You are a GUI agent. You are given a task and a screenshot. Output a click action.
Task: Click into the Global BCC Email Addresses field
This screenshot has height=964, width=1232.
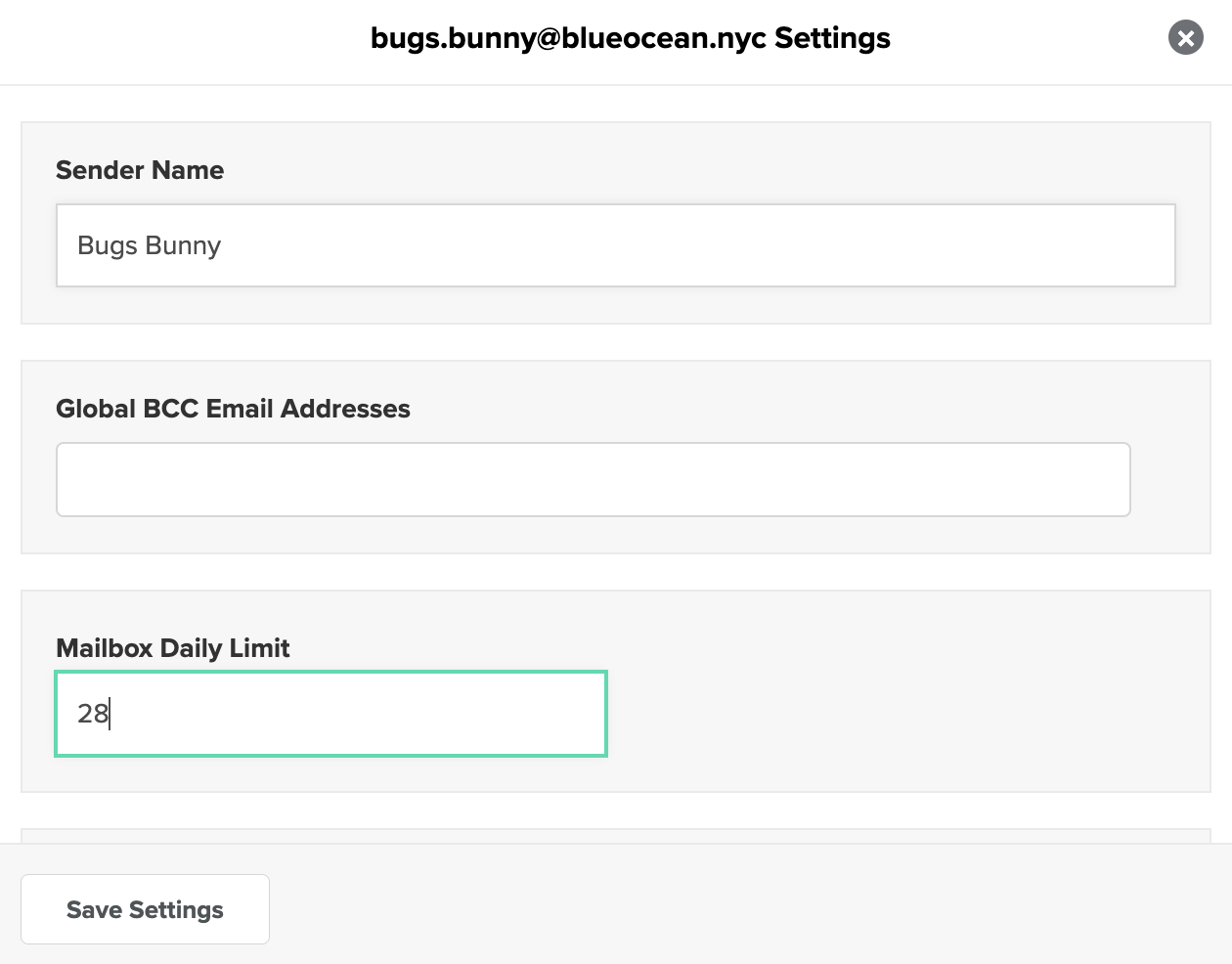point(594,479)
